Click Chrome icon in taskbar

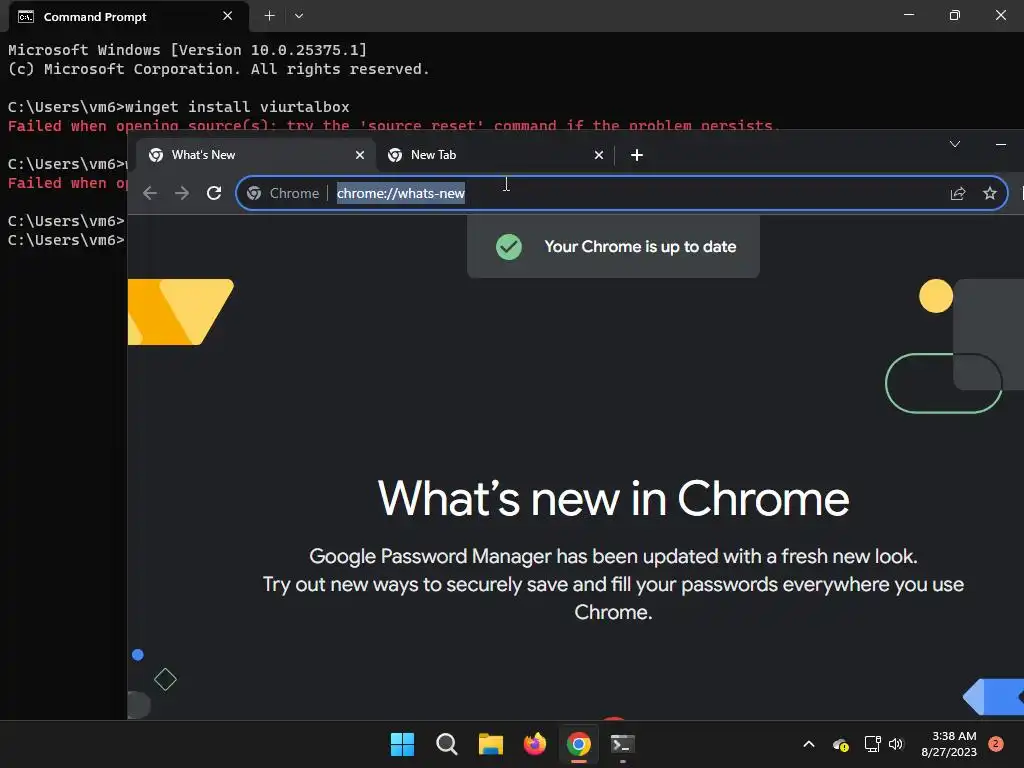[x=579, y=744]
